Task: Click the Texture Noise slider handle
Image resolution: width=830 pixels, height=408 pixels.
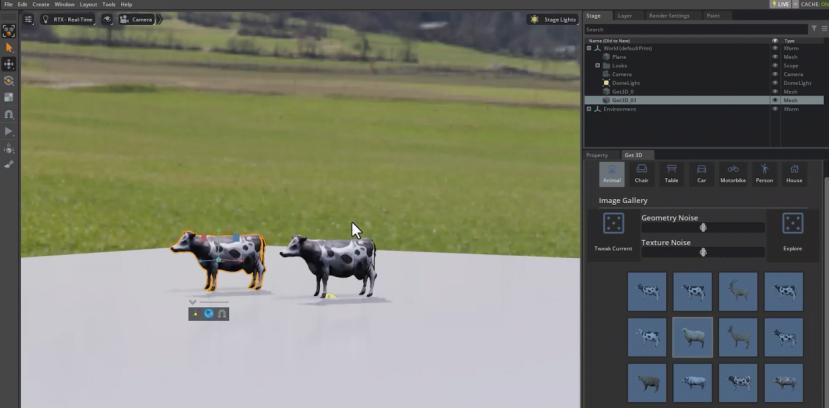Action: (x=703, y=252)
